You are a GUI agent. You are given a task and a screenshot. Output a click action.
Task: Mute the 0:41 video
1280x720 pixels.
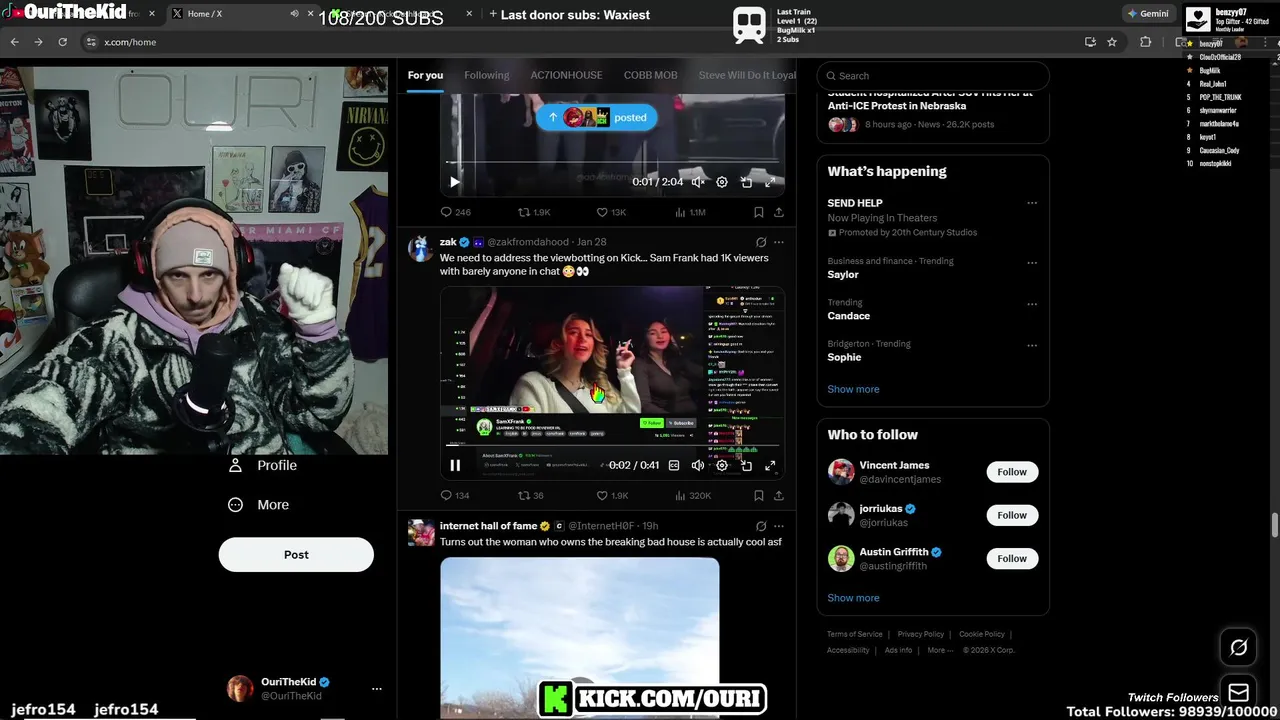698,465
